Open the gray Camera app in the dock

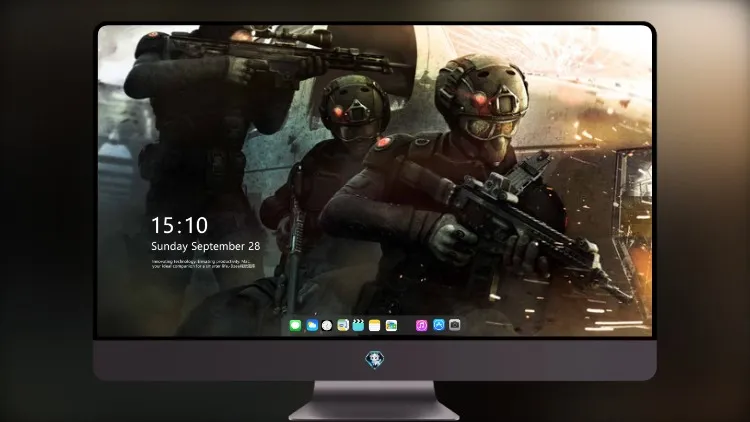(455, 325)
